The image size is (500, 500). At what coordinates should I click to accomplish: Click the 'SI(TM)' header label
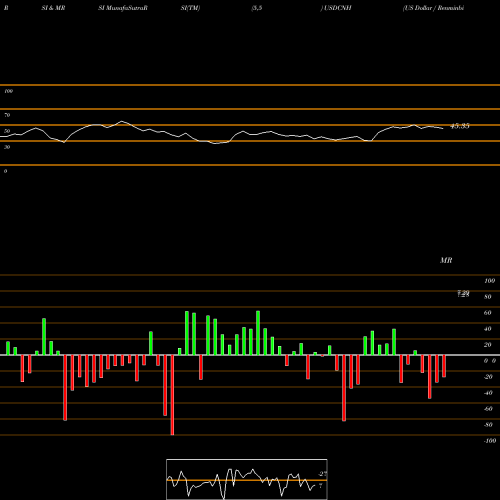click(x=190, y=8)
